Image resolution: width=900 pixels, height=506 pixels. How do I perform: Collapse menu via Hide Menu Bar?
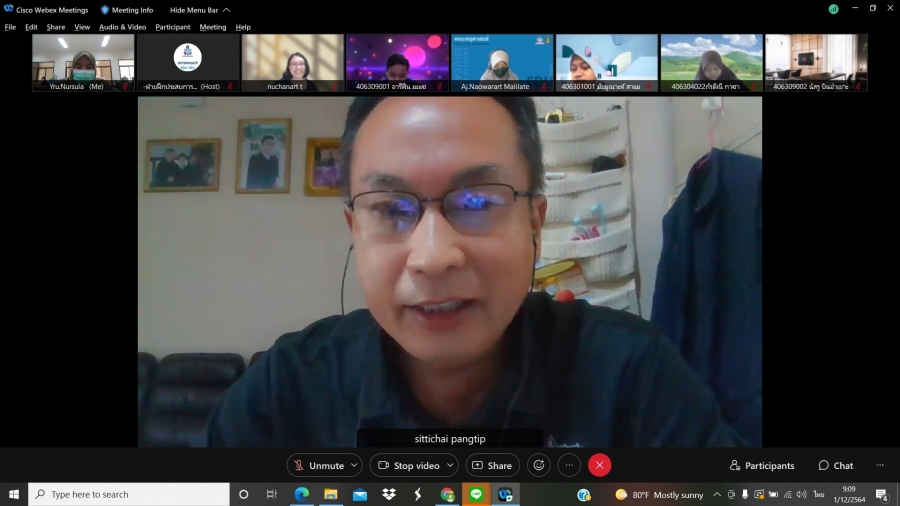pos(199,10)
